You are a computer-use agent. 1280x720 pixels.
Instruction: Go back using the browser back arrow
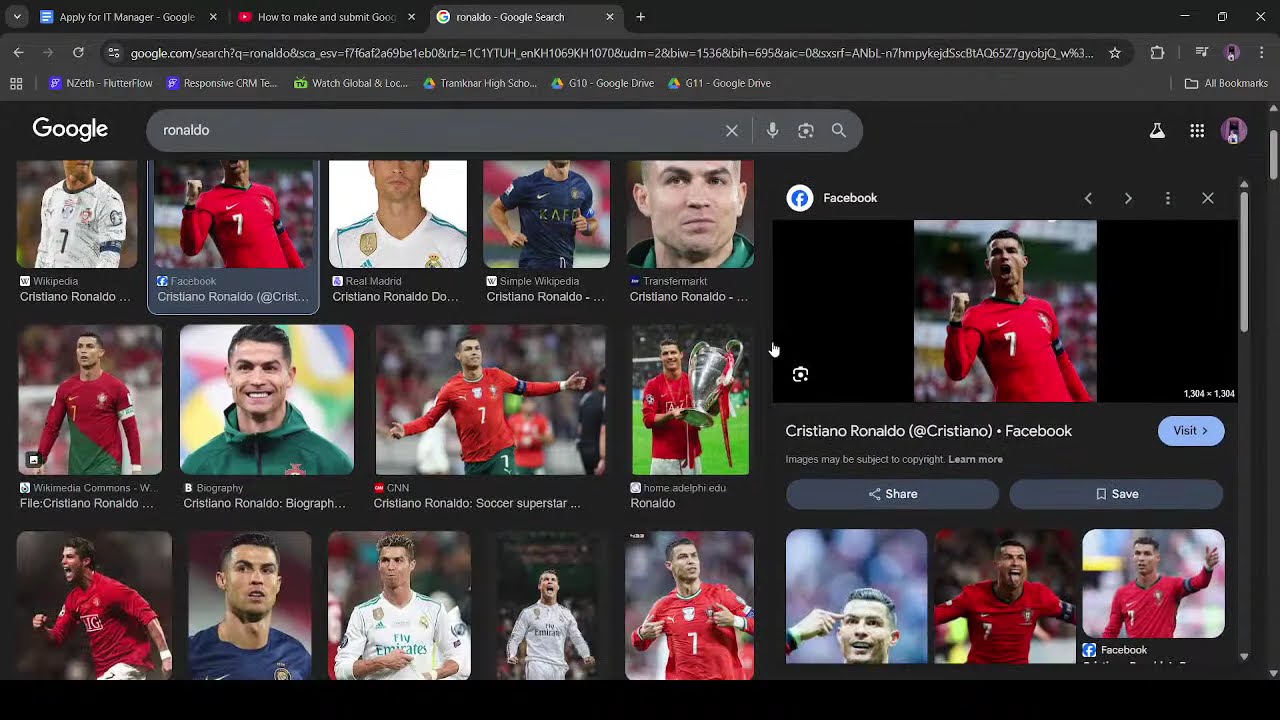(x=18, y=53)
